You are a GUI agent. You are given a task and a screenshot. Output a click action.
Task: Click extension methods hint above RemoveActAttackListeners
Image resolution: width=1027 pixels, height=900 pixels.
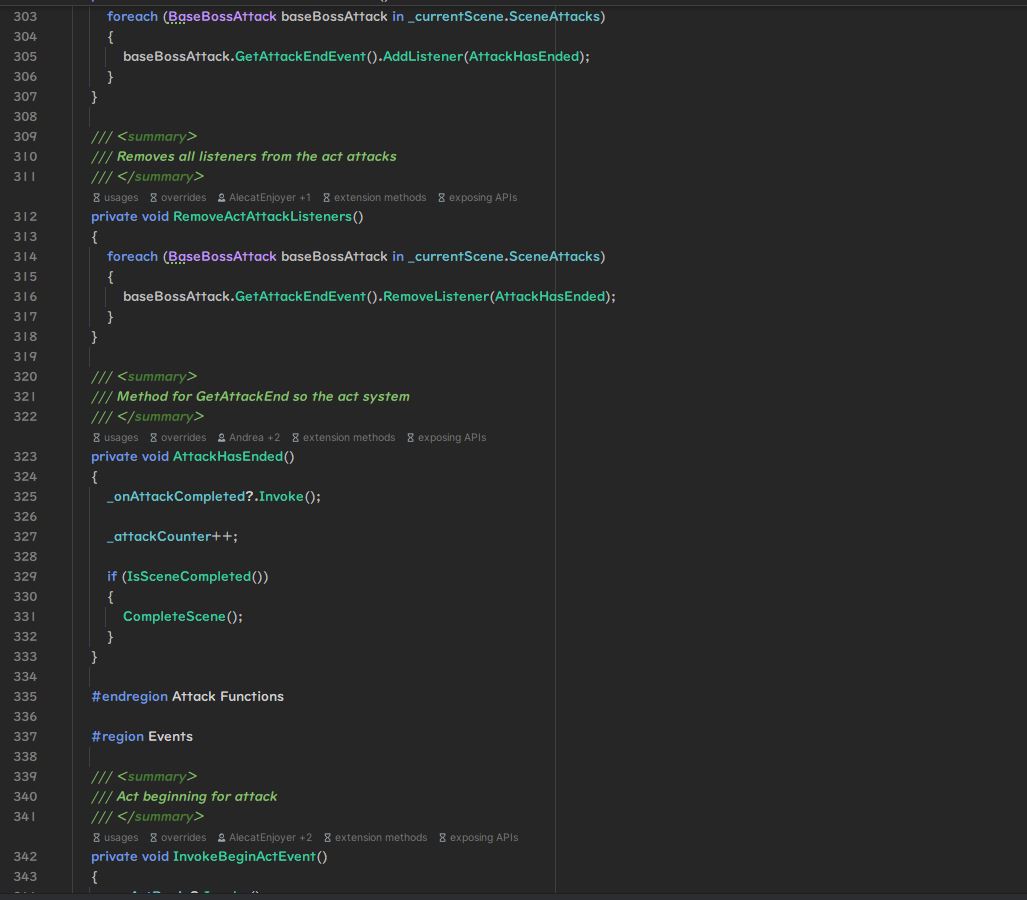pos(374,198)
